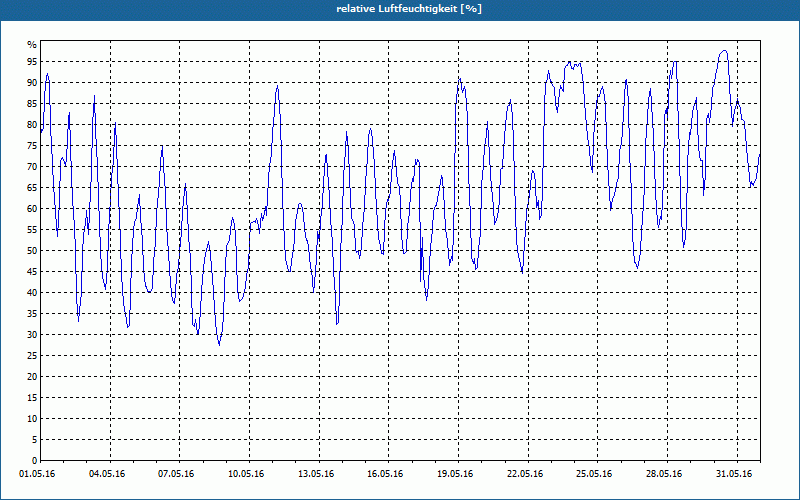The height and width of the screenshot is (500, 800).
Task: Click the y-axis label '90'
Action: [x=32, y=83]
